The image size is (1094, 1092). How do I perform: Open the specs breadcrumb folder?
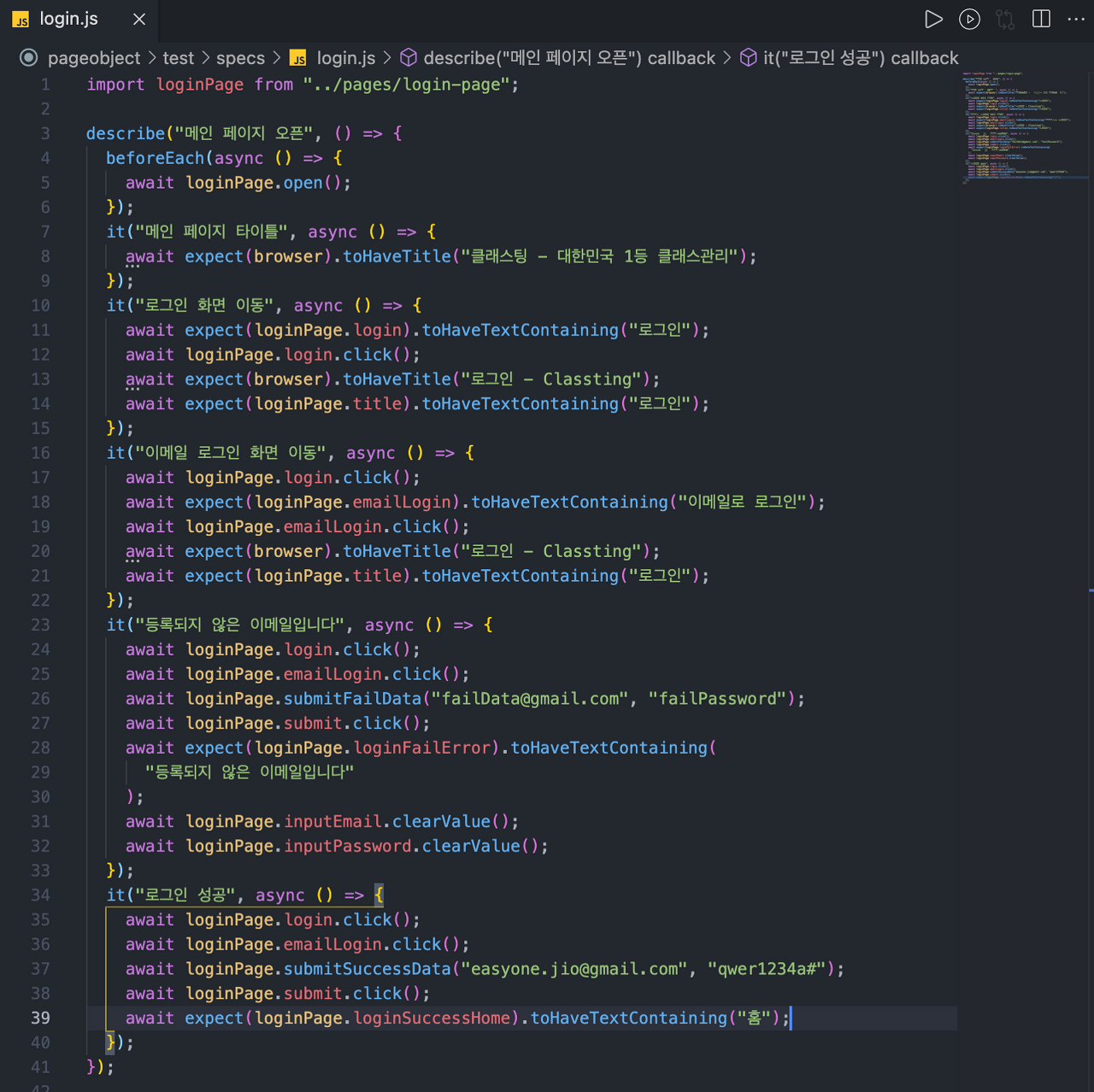(240, 58)
